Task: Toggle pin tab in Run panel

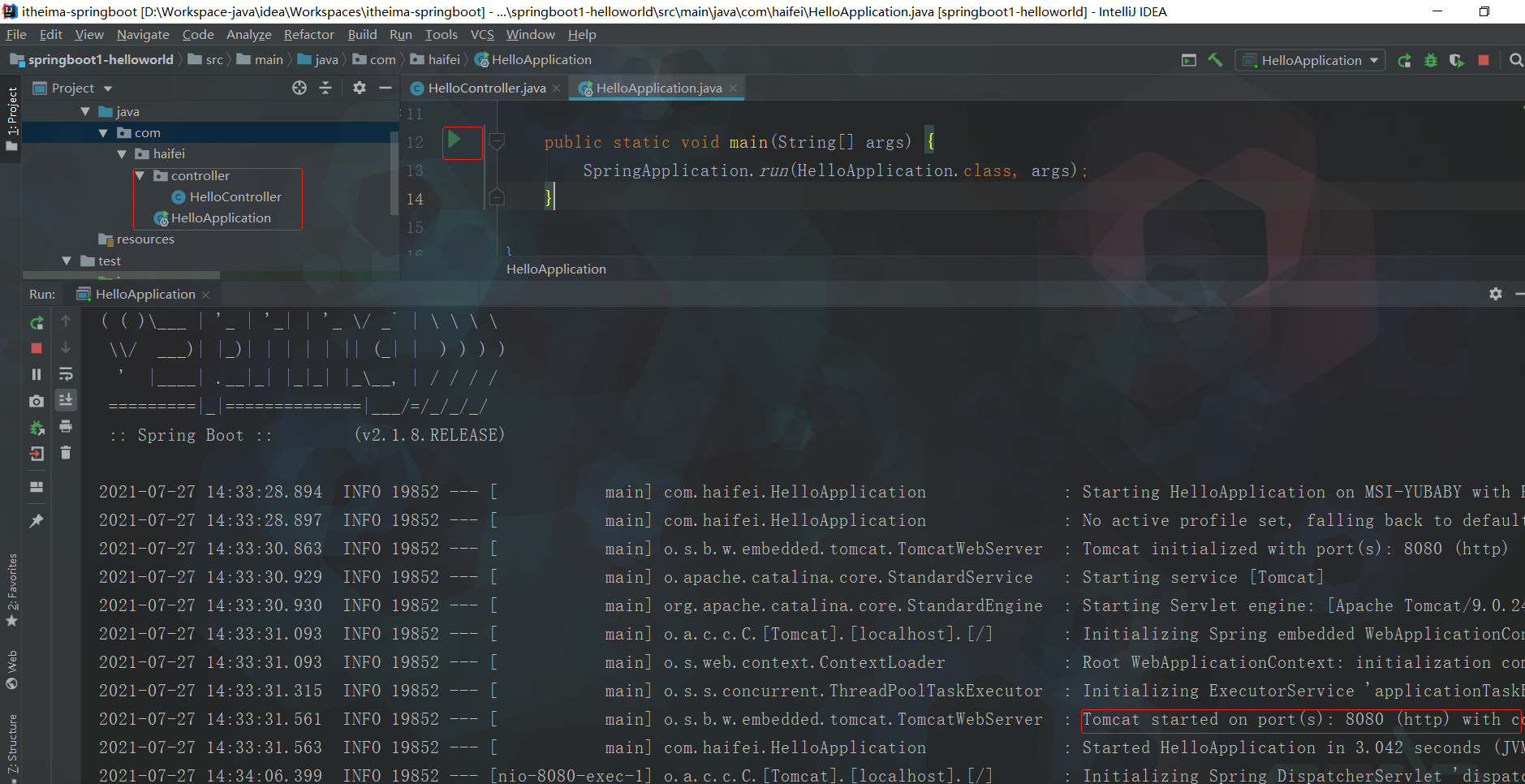Action: coord(37,521)
